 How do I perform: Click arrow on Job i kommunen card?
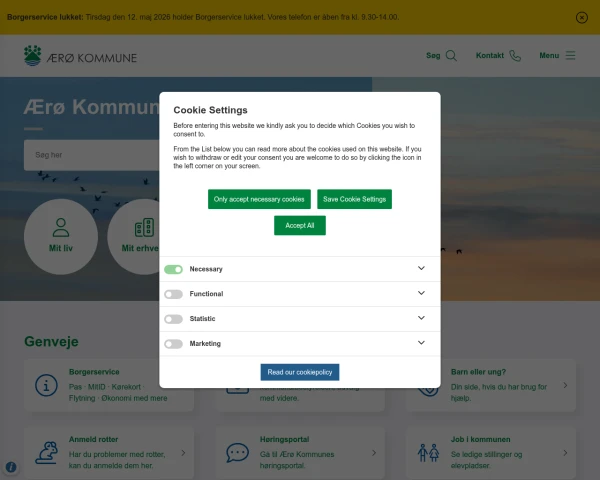coord(565,453)
